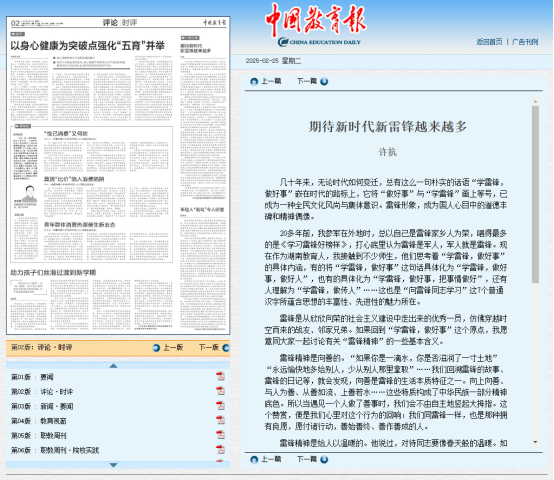Select 第01版 要闻 in the page list
The height and width of the screenshot is (480, 554).
coord(32,377)
